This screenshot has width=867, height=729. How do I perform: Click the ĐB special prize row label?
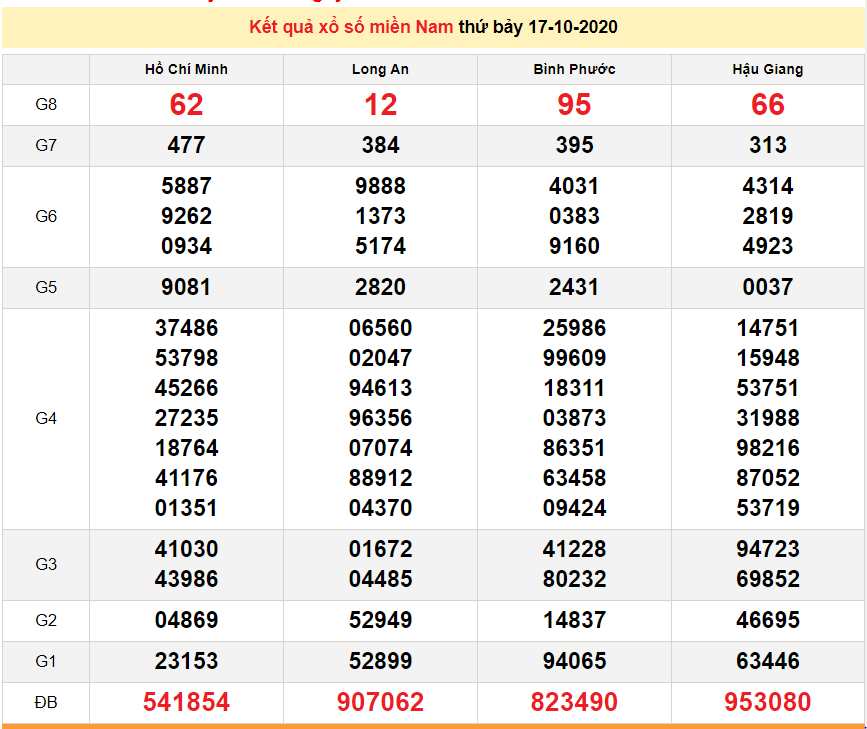(x=46, y=702)
